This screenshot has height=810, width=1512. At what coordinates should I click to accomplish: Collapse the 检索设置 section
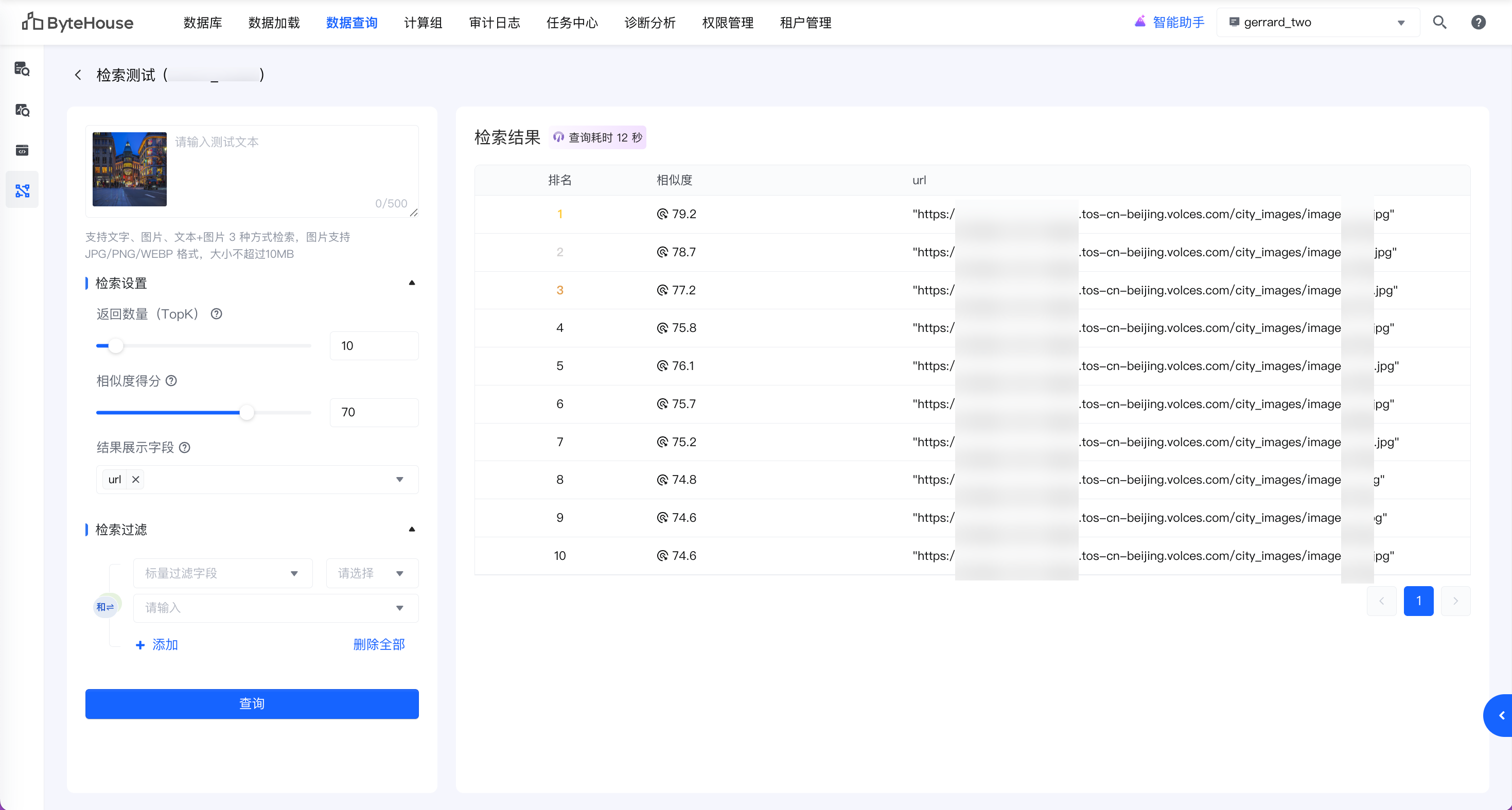(x=412, y=283)
